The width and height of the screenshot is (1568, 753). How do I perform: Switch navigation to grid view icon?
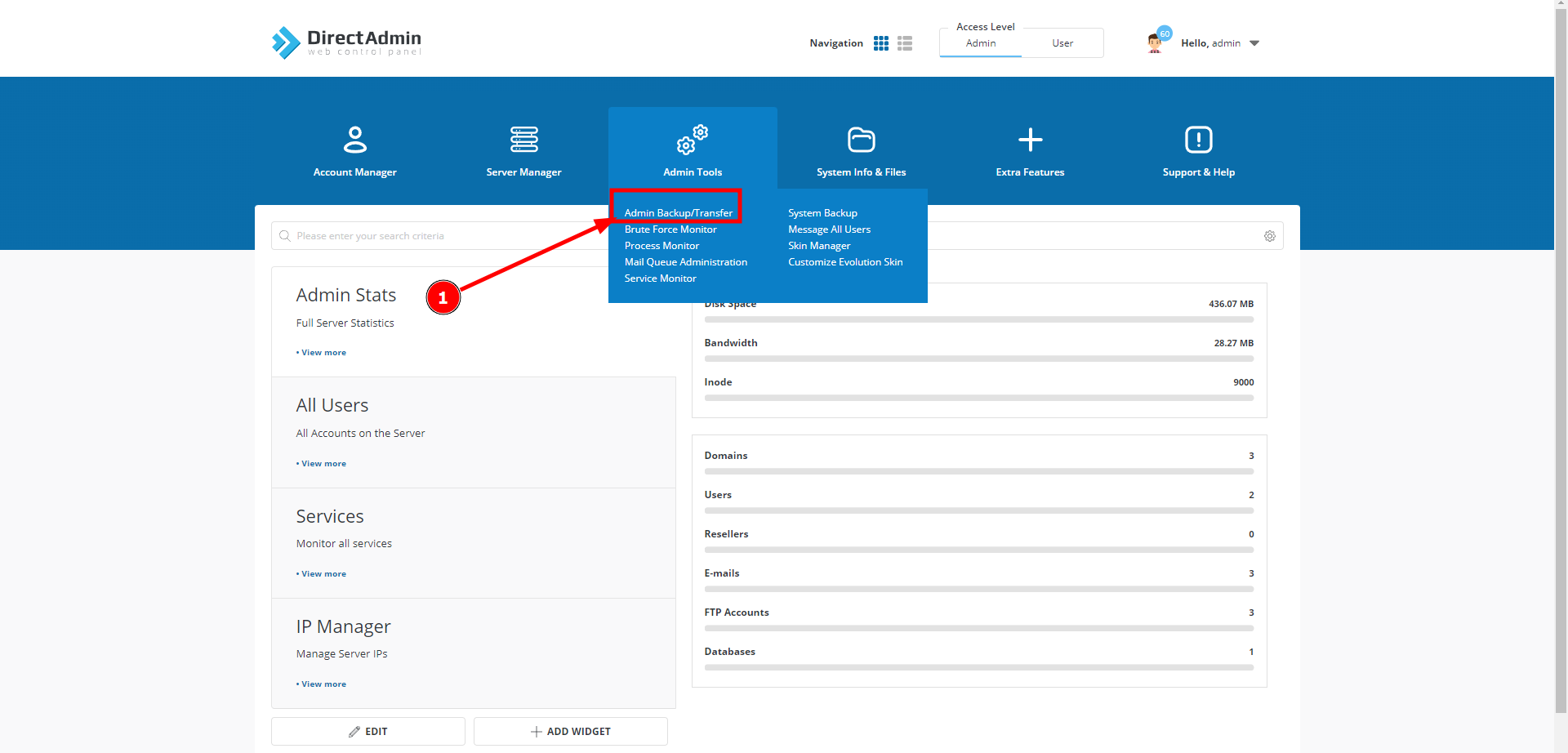(x=880, y=43)
